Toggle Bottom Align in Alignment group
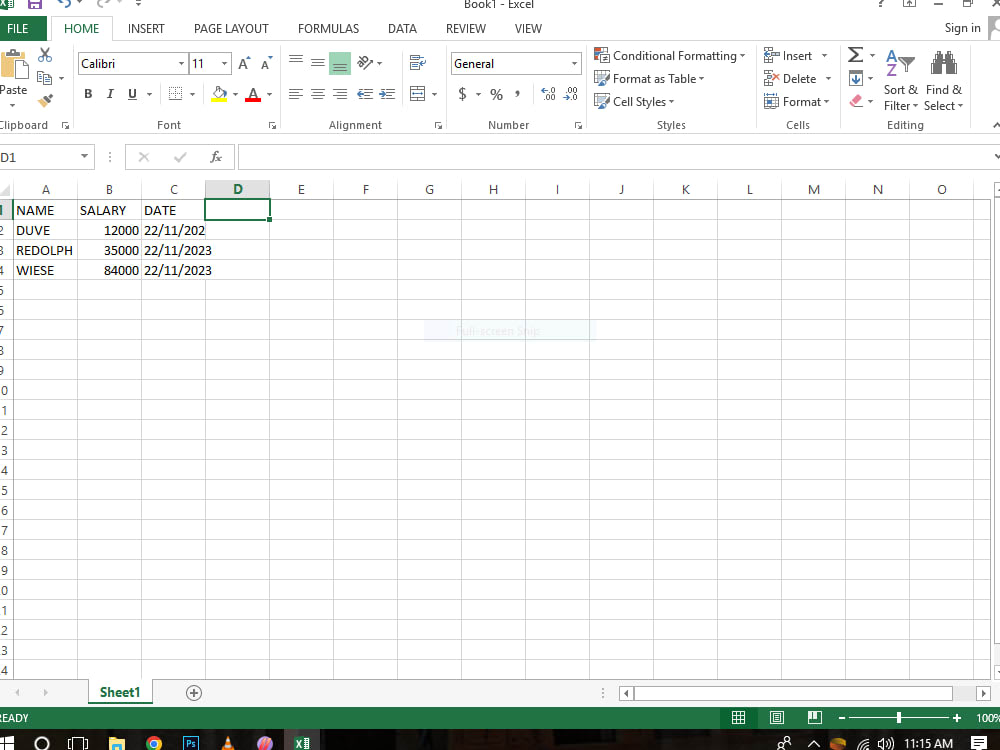Screen dimensions: 1000x750 coord(340,63)
